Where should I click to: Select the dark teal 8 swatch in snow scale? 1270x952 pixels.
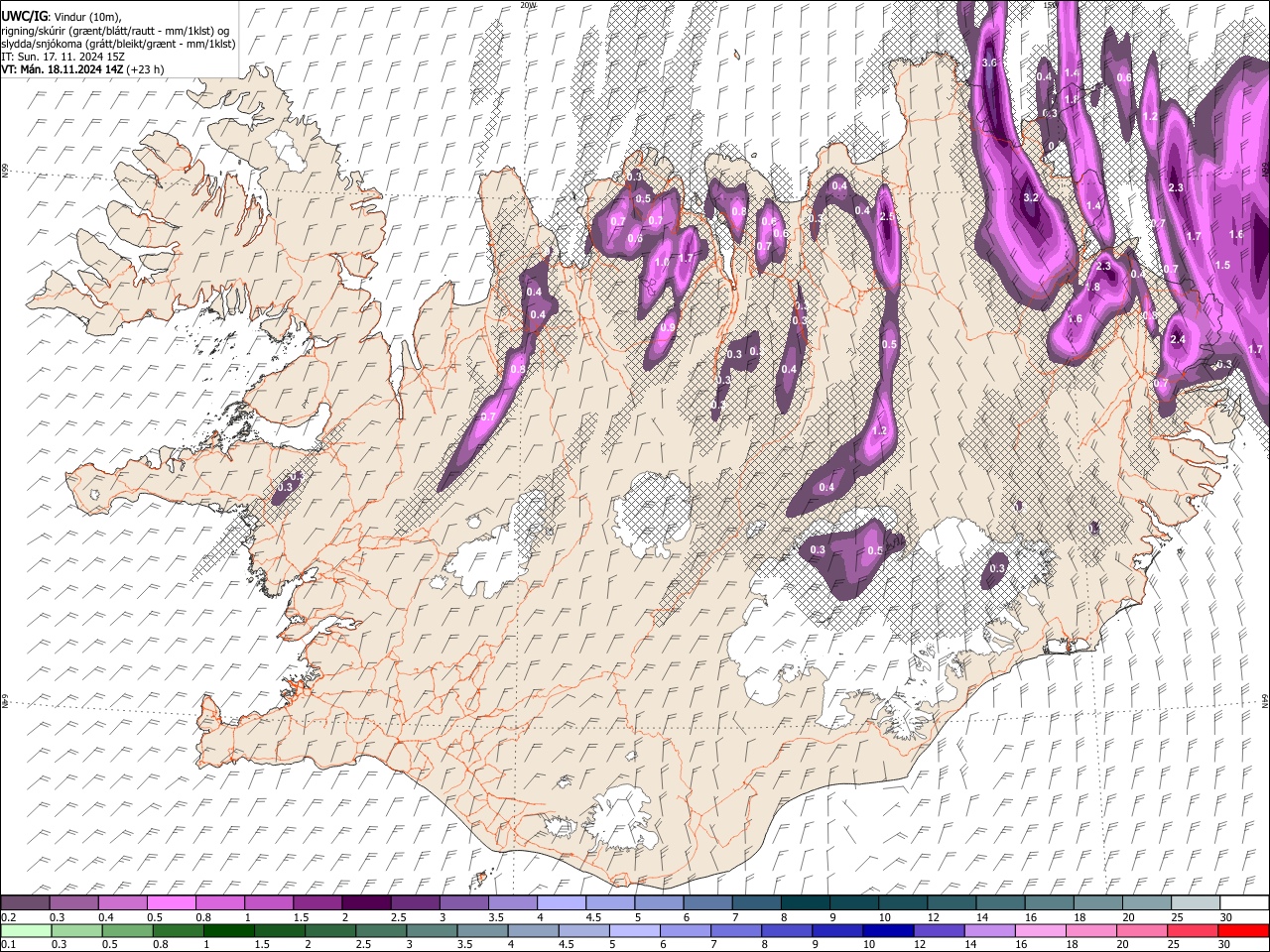806,902
